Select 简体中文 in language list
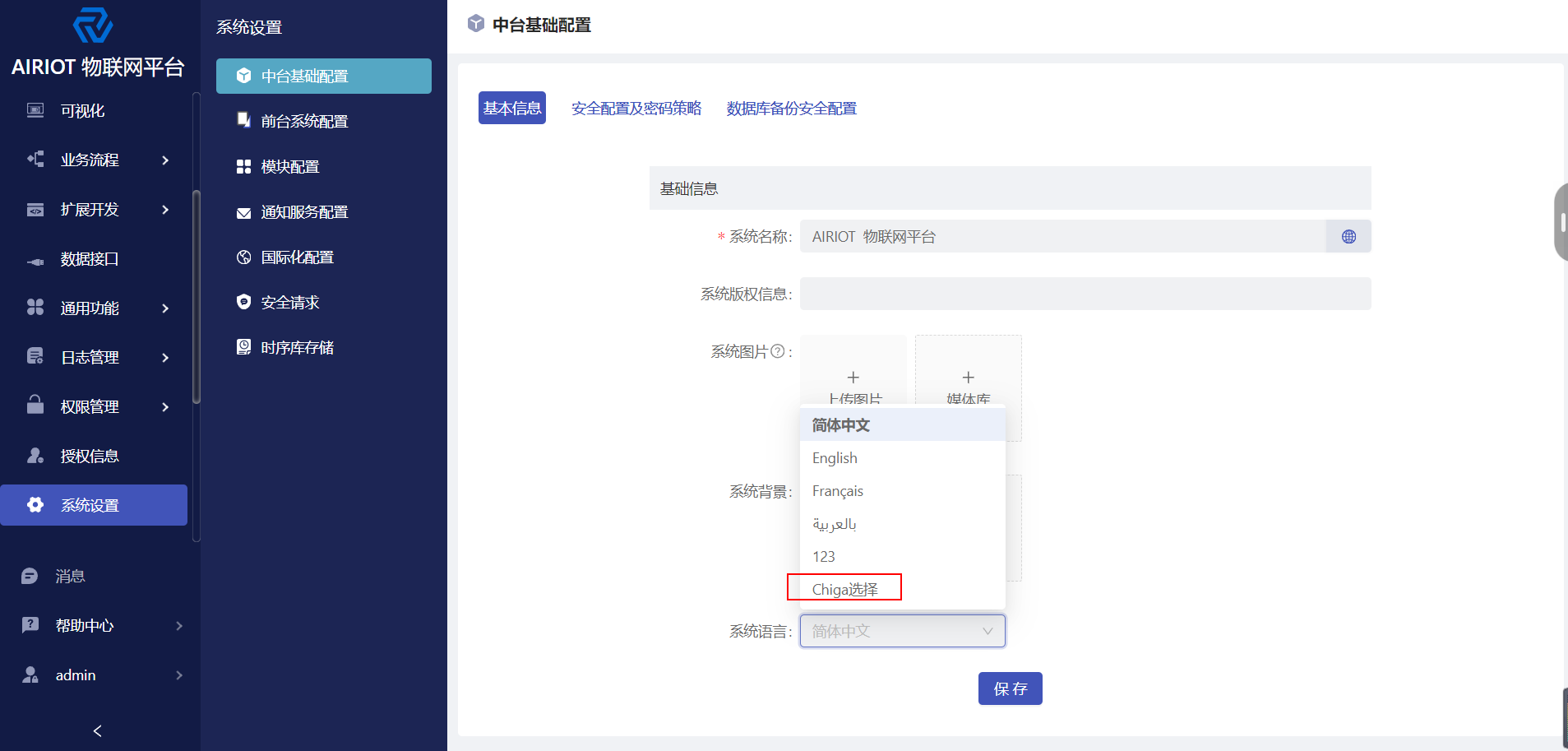The width and height of the screenshot is (1568, 751). pos(902,424)
